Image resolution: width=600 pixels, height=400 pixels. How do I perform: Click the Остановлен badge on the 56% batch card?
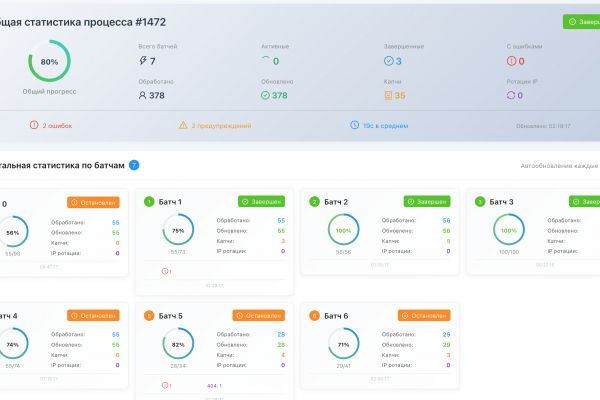(93, 202)
